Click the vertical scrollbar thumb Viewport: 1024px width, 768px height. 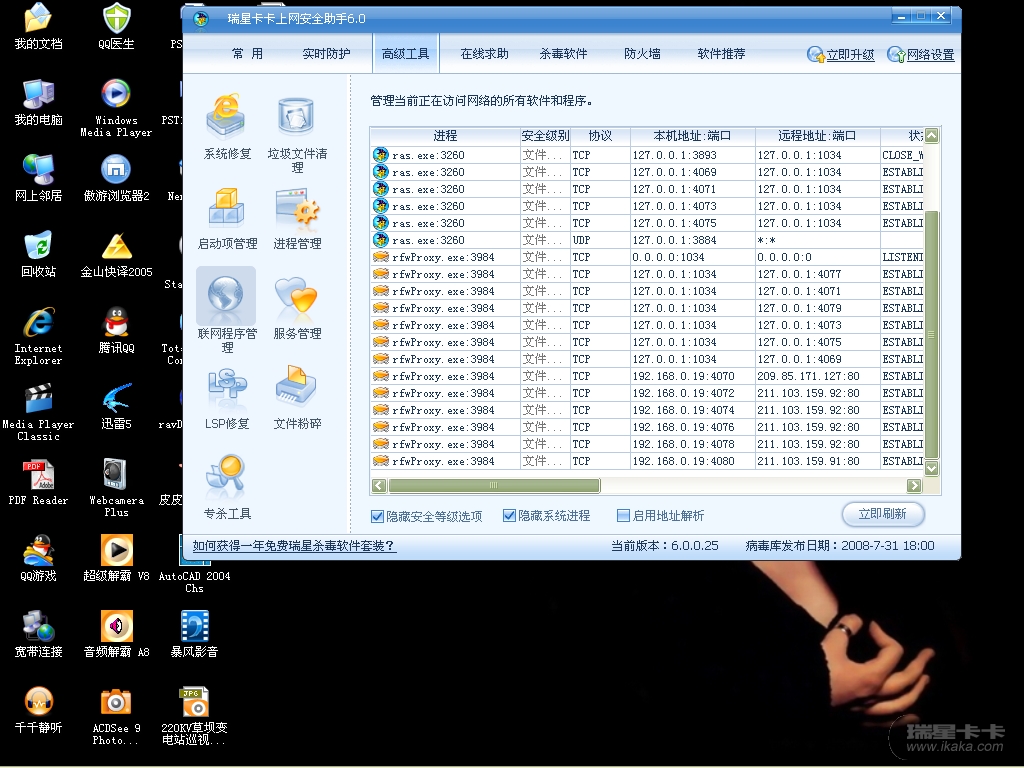[x=931, y=335]
